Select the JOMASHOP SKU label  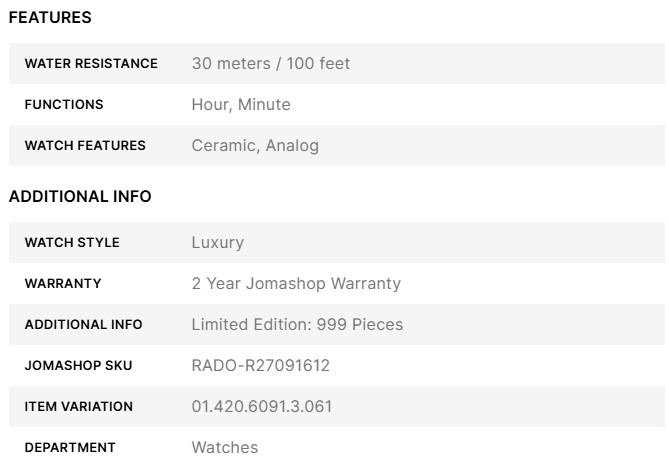point(78,366)
